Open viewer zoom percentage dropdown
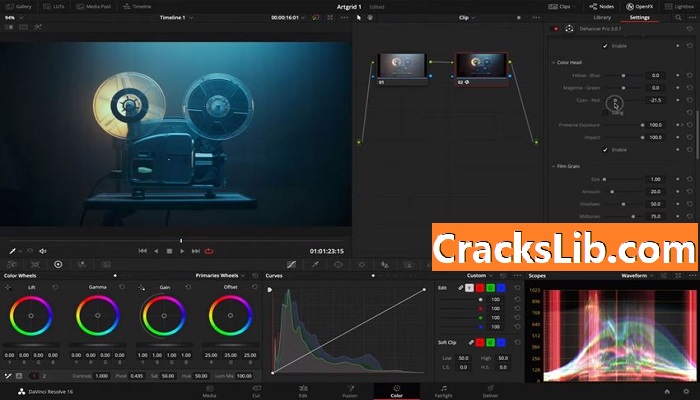Viewport: 700px width, 400px height. (x=13, y=17)
